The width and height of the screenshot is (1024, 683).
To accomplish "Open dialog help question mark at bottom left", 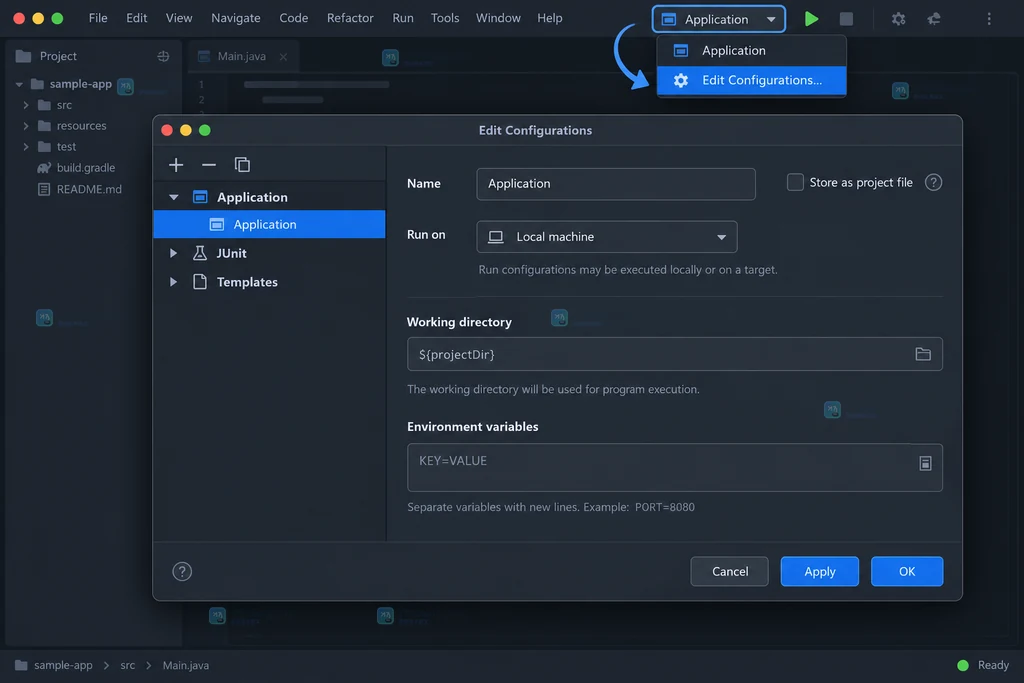I will [x=182, y=571].
